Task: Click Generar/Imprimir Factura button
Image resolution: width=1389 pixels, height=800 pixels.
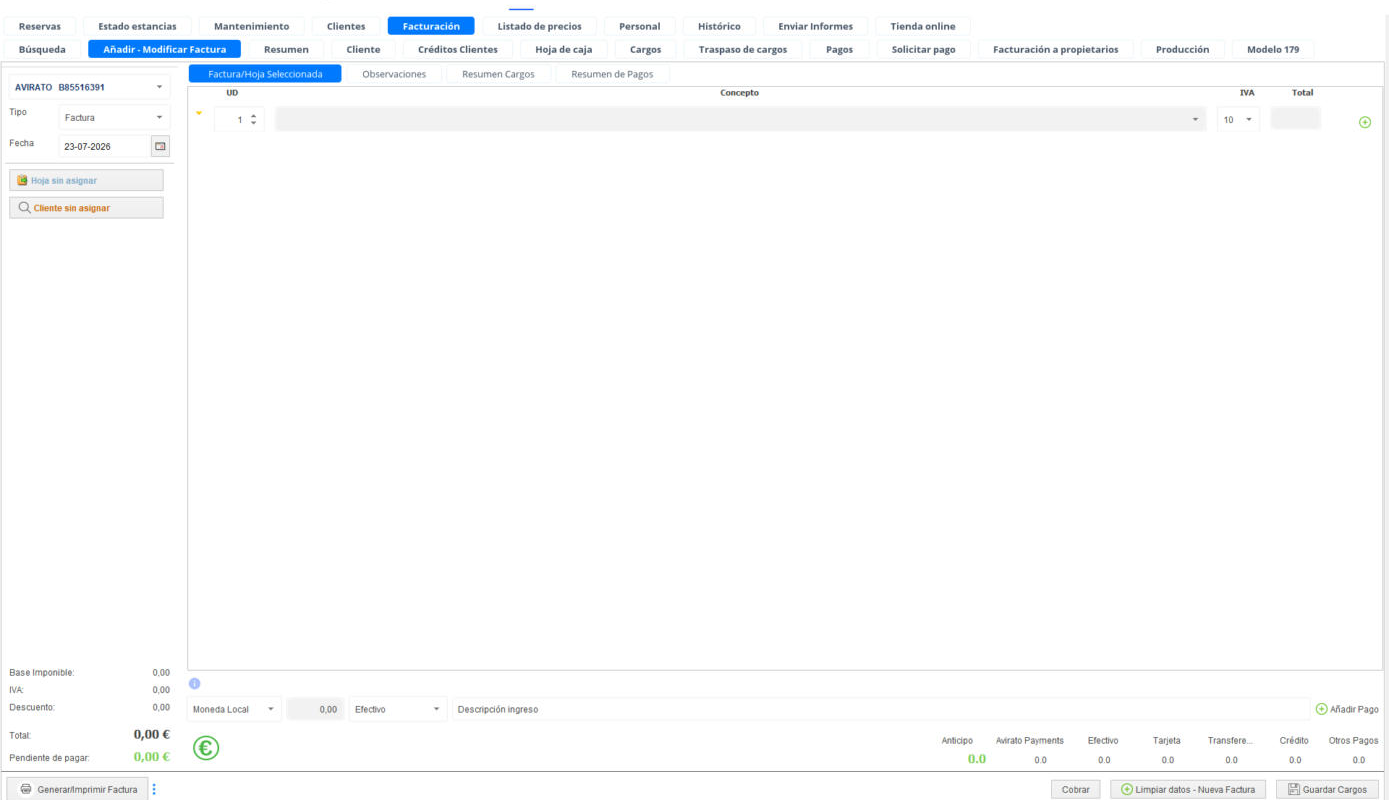Action: click(x=78, y=789)
